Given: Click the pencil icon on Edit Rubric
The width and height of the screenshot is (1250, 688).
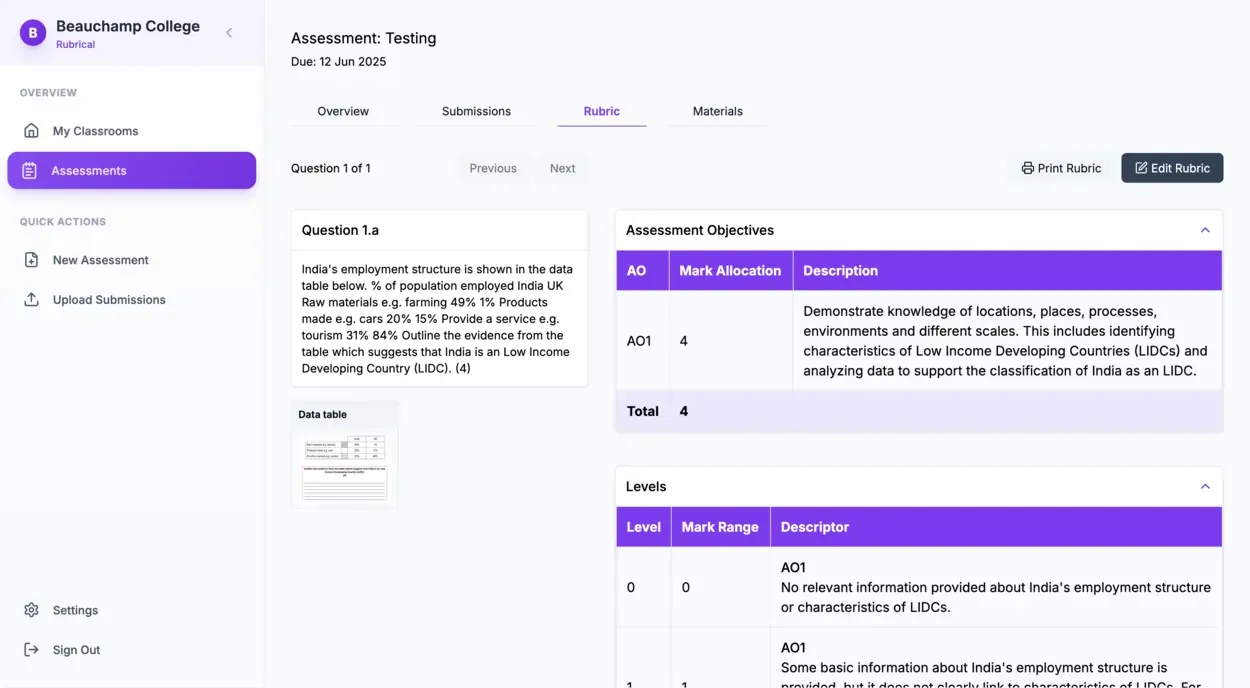Looking at the screenshot, I should point(1143,167).
